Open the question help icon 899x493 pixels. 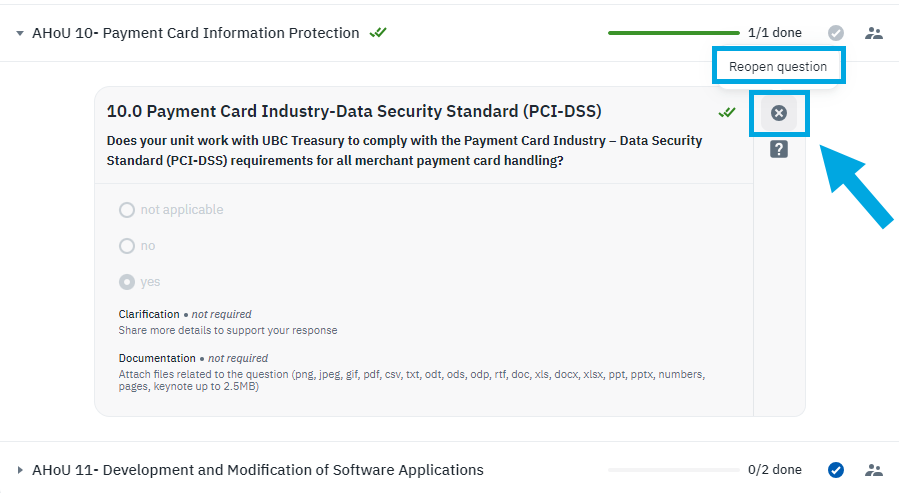click(779, 149)
